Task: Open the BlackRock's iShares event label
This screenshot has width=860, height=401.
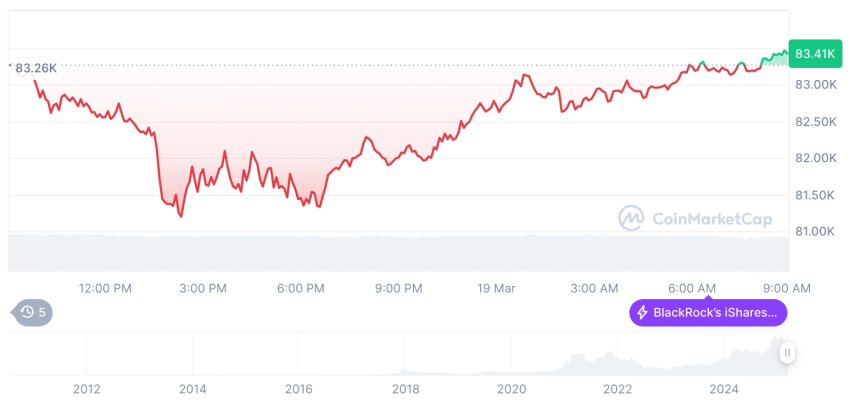Action: (708, 313)
